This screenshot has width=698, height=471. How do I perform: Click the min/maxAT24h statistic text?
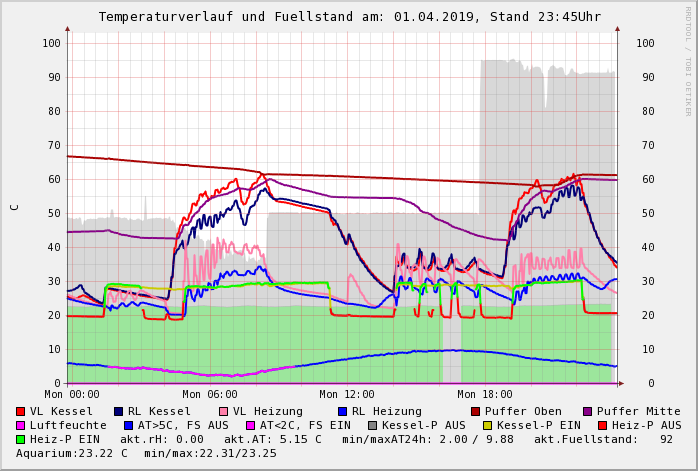point(428,439)
